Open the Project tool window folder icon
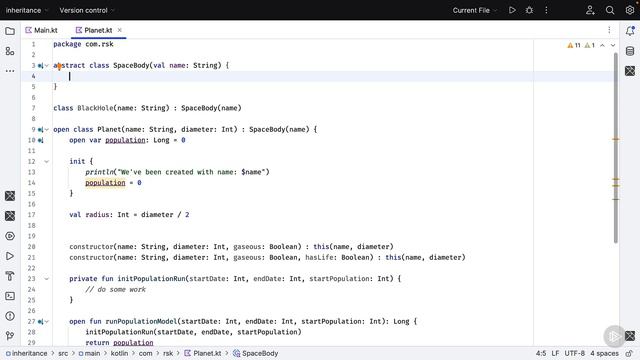 [x=10, y=31]
